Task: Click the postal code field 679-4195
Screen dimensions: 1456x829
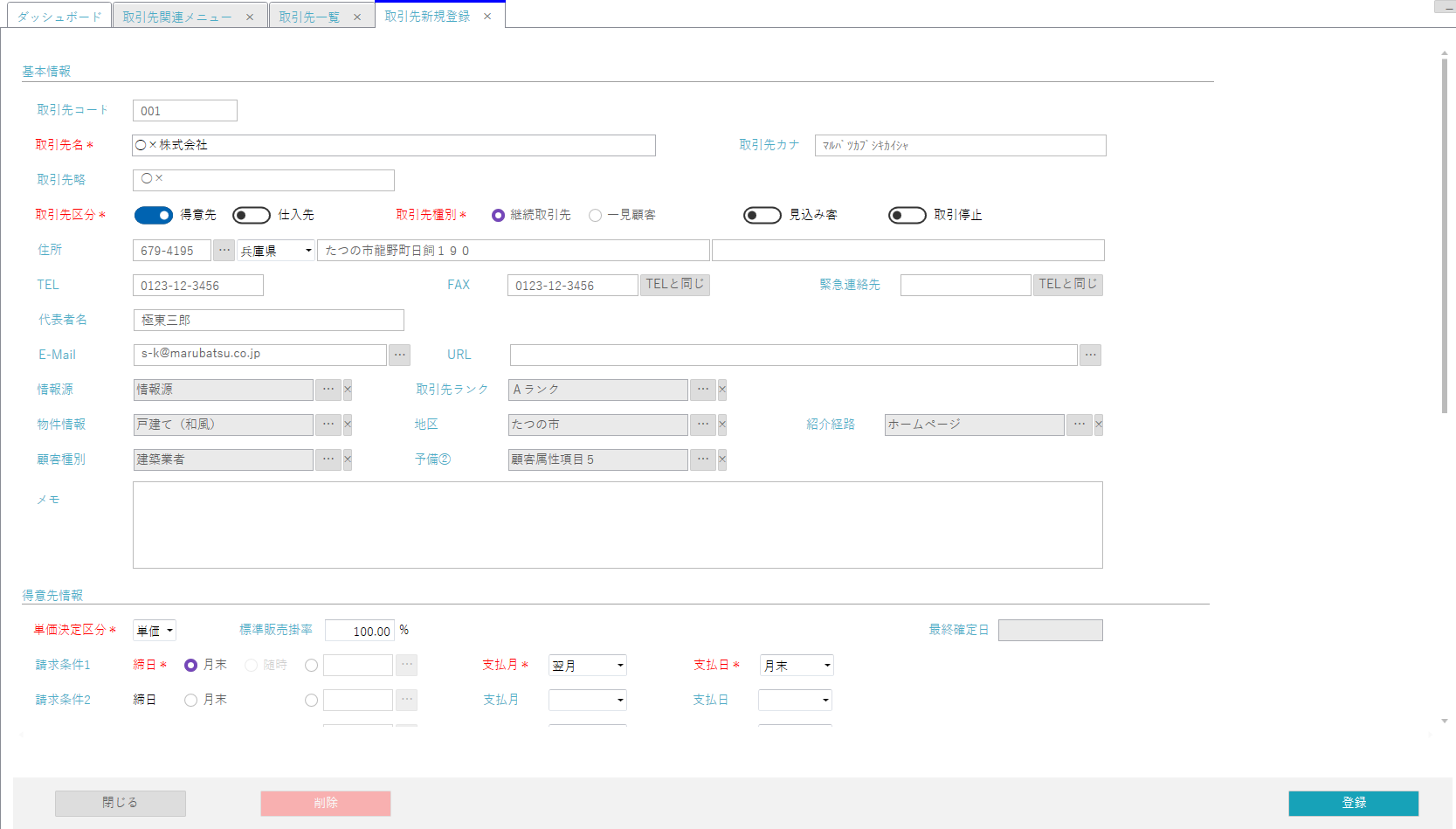Action: tap(172, 251)
